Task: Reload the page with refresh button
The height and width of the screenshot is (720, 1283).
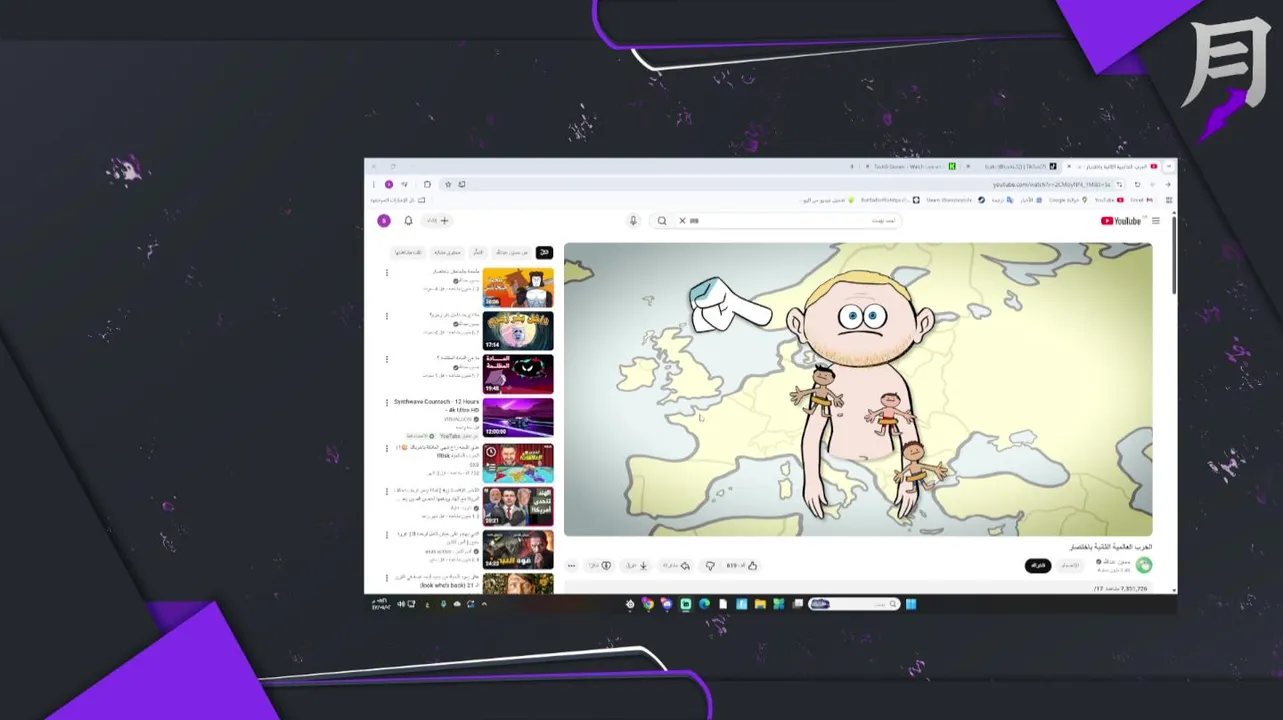Action: 1137,184
